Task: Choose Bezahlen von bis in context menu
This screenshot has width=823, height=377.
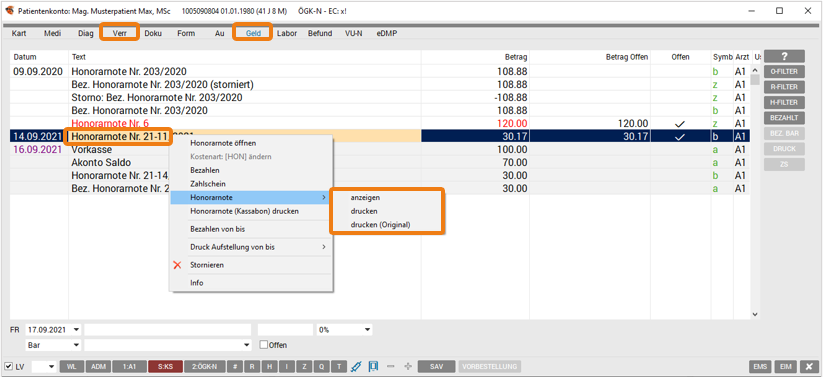Action: (x=251, y=229)
